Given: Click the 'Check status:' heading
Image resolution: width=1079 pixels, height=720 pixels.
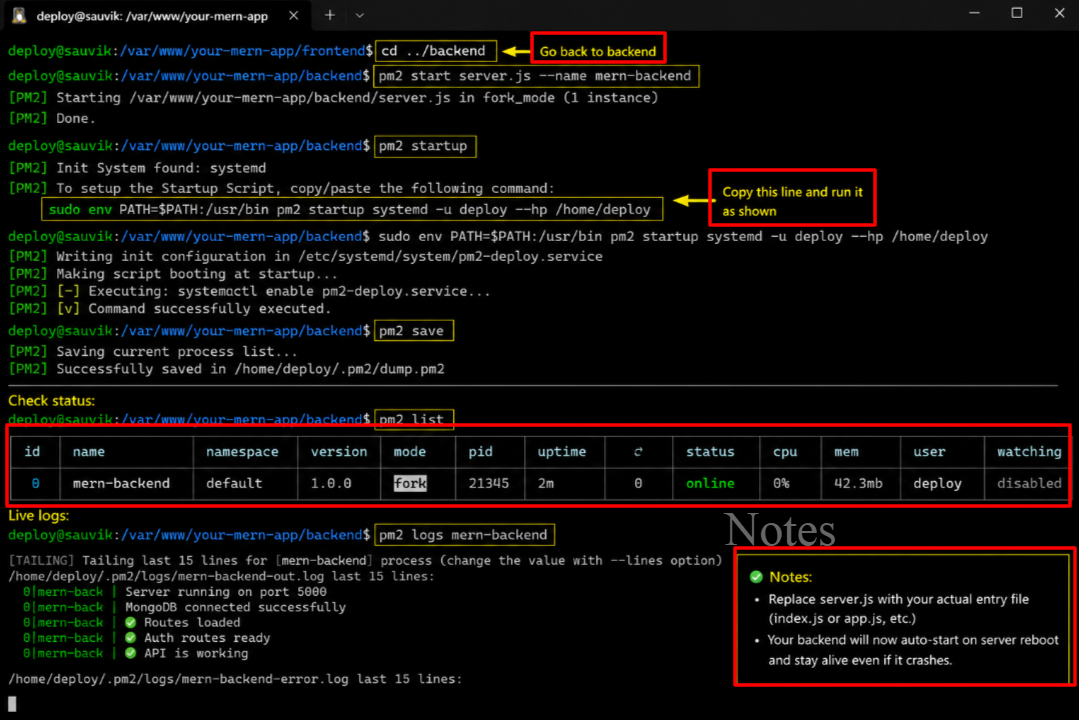Looking at the screenshot, I should coord(52,401).
